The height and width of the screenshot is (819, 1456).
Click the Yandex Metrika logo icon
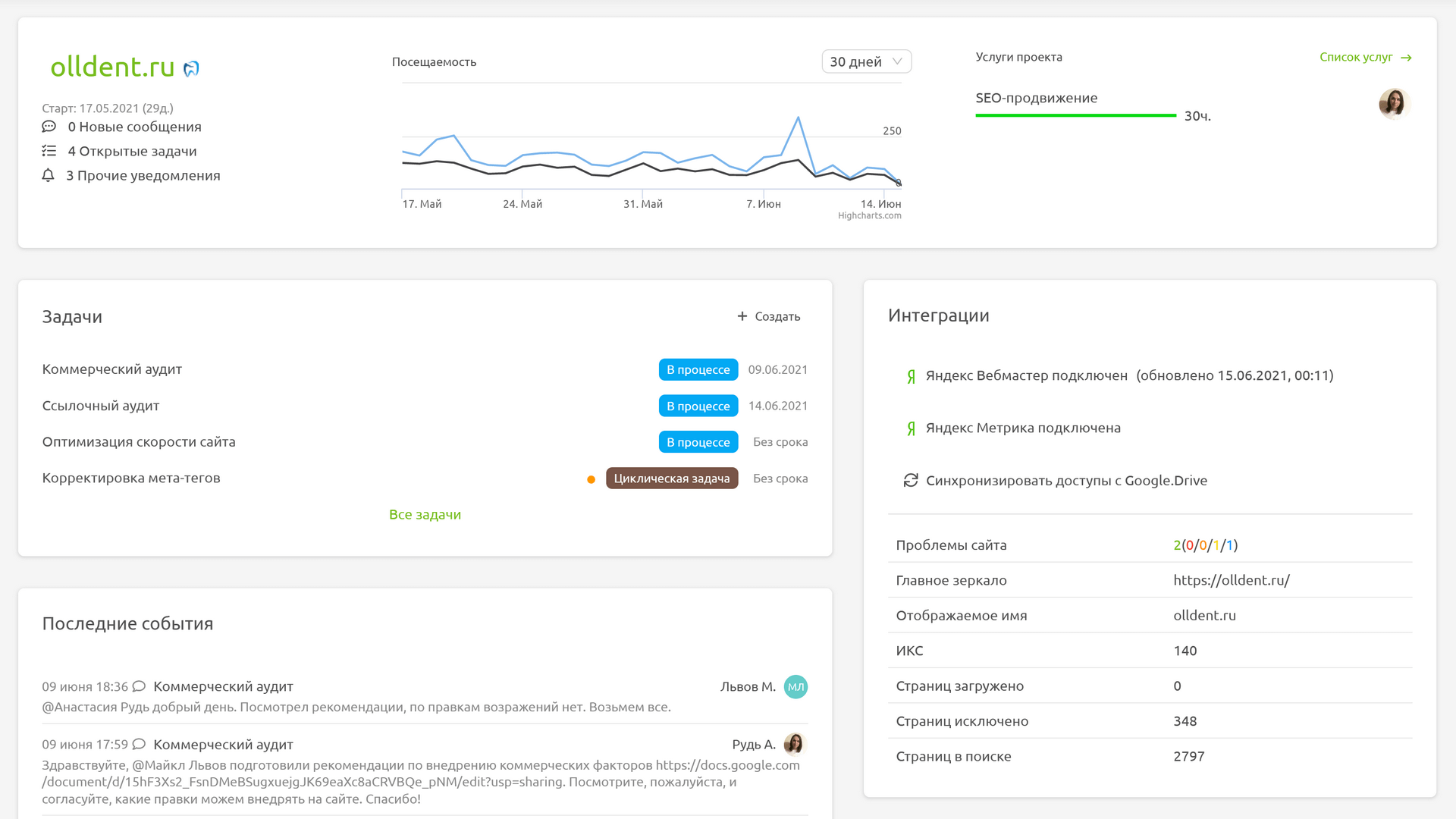tap(911, 428)
